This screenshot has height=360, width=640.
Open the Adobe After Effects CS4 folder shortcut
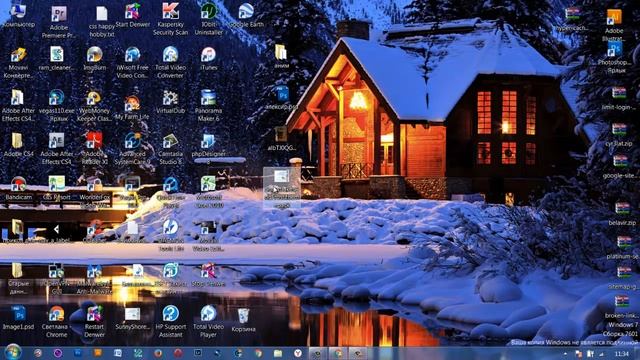(x=18, y=105)
